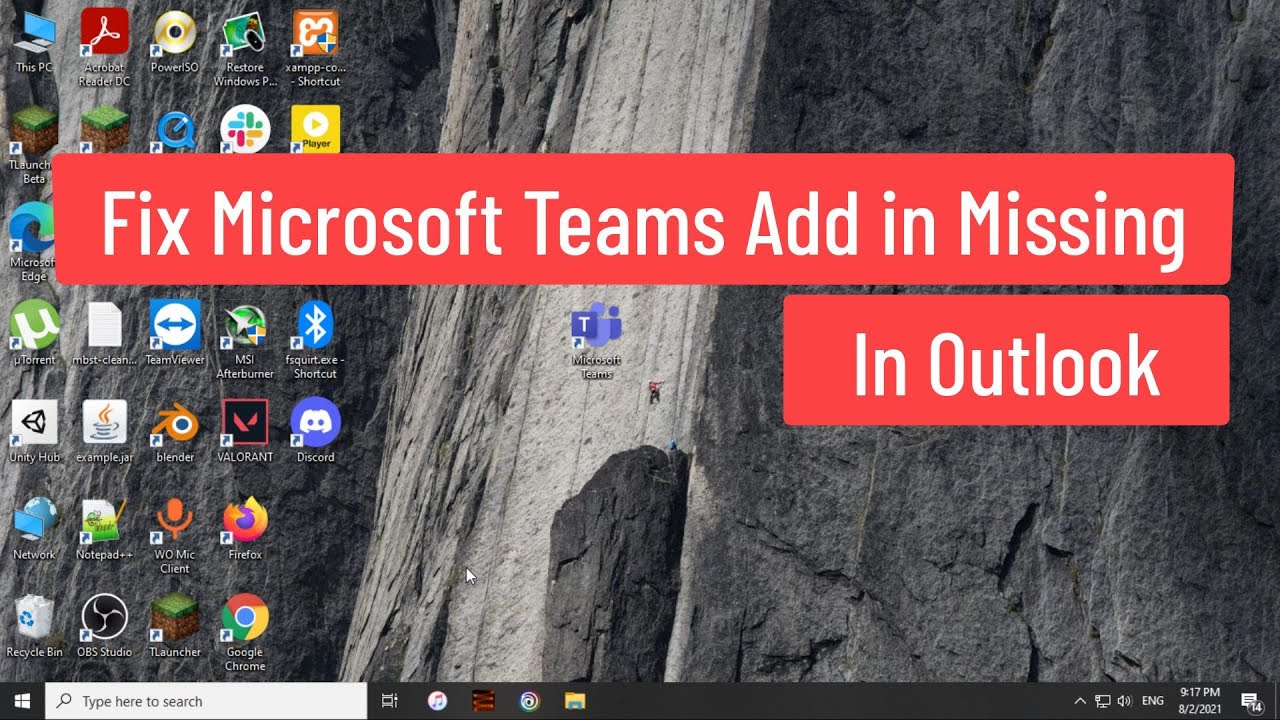1280x720 pixels.
Task: Open the notification center with 14 alerts
Action: (1251, 701)
